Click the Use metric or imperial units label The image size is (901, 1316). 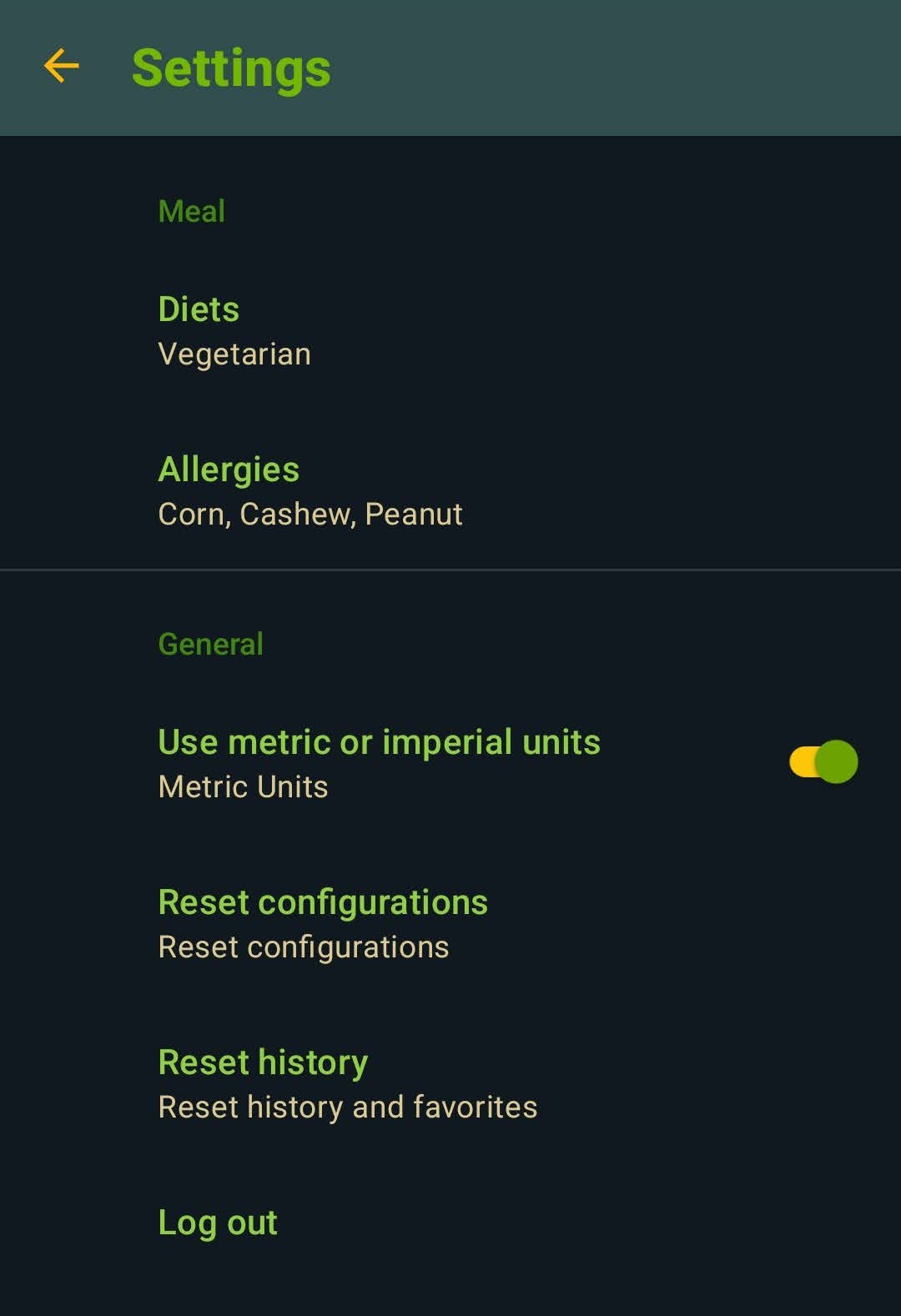tap(380, 742)
